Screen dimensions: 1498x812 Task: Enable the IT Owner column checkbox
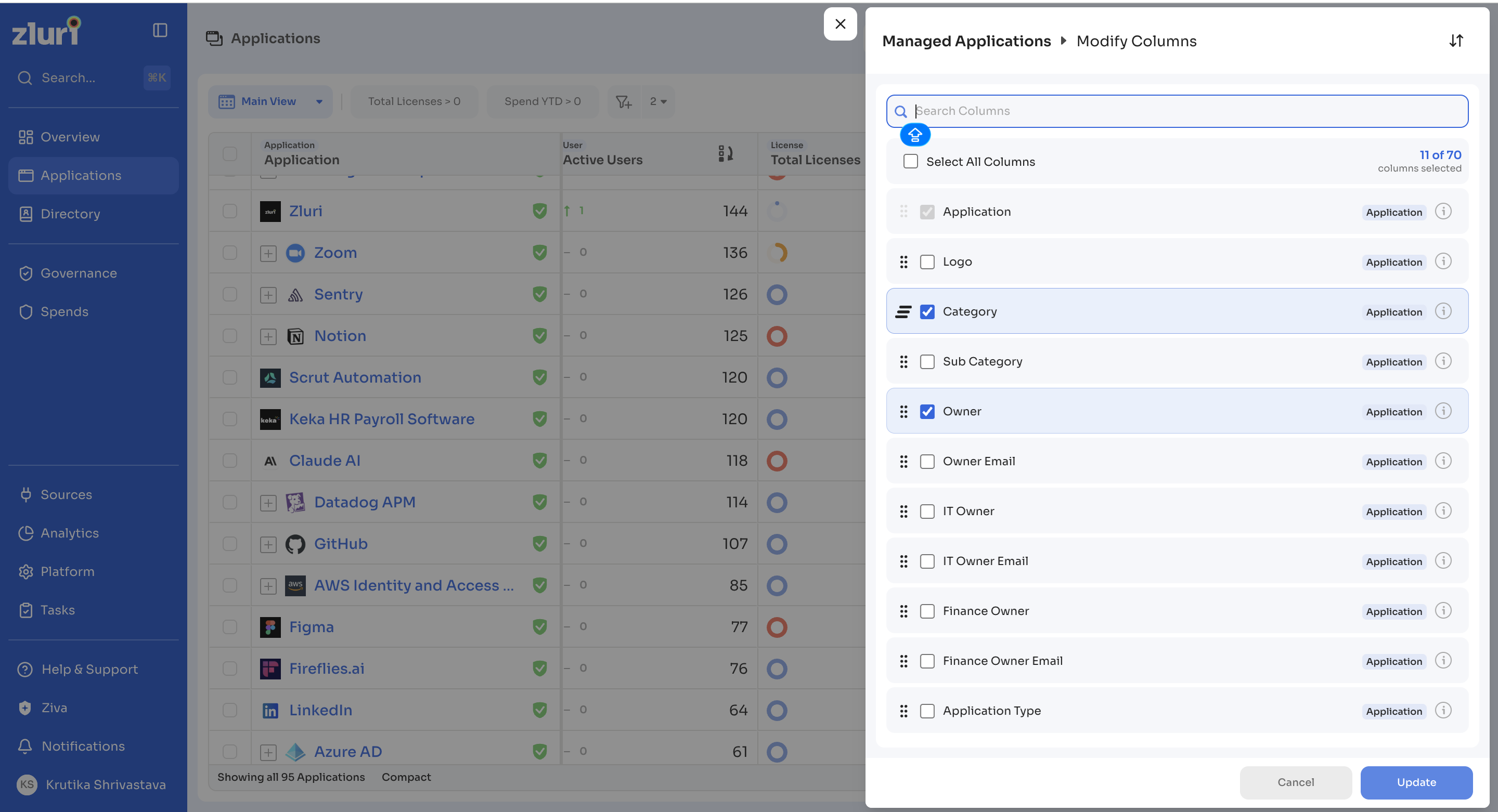[x=927, y=512]
